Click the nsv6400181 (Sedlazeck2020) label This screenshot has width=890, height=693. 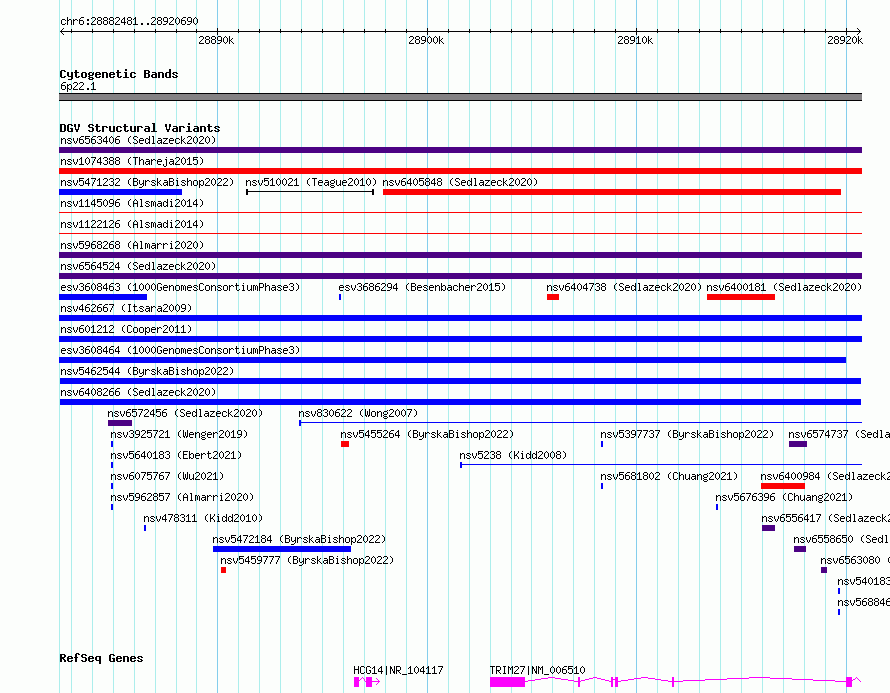point(784,287)
